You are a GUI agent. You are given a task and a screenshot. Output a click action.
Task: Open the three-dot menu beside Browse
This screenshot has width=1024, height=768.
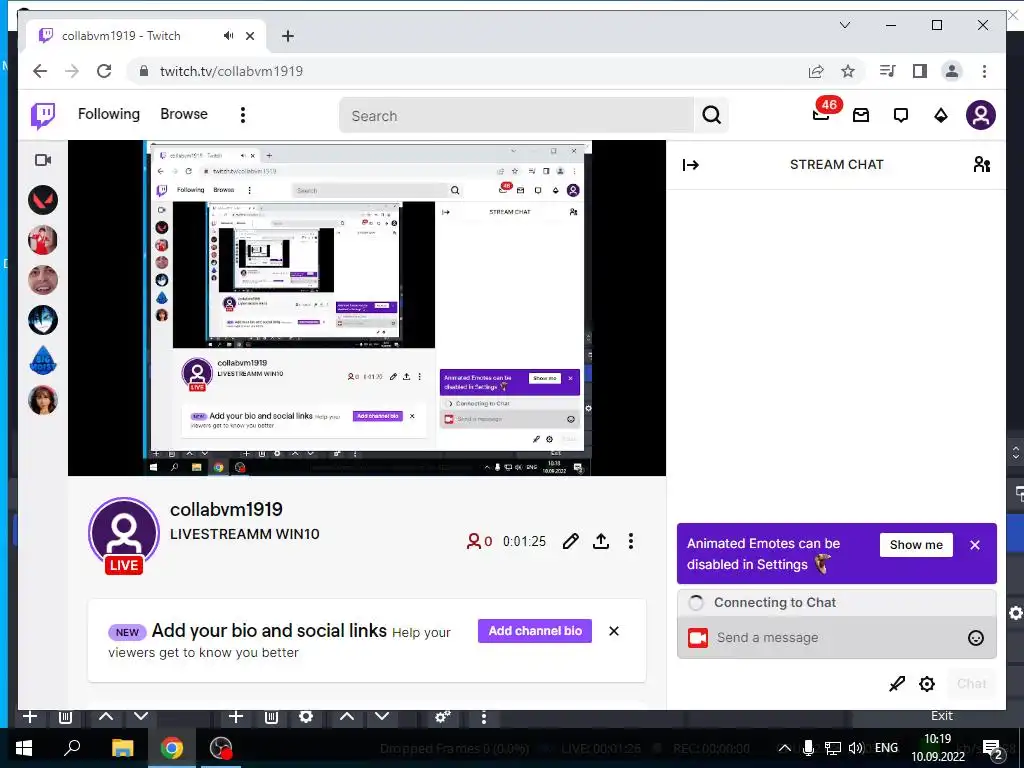(x=243, y=115)
